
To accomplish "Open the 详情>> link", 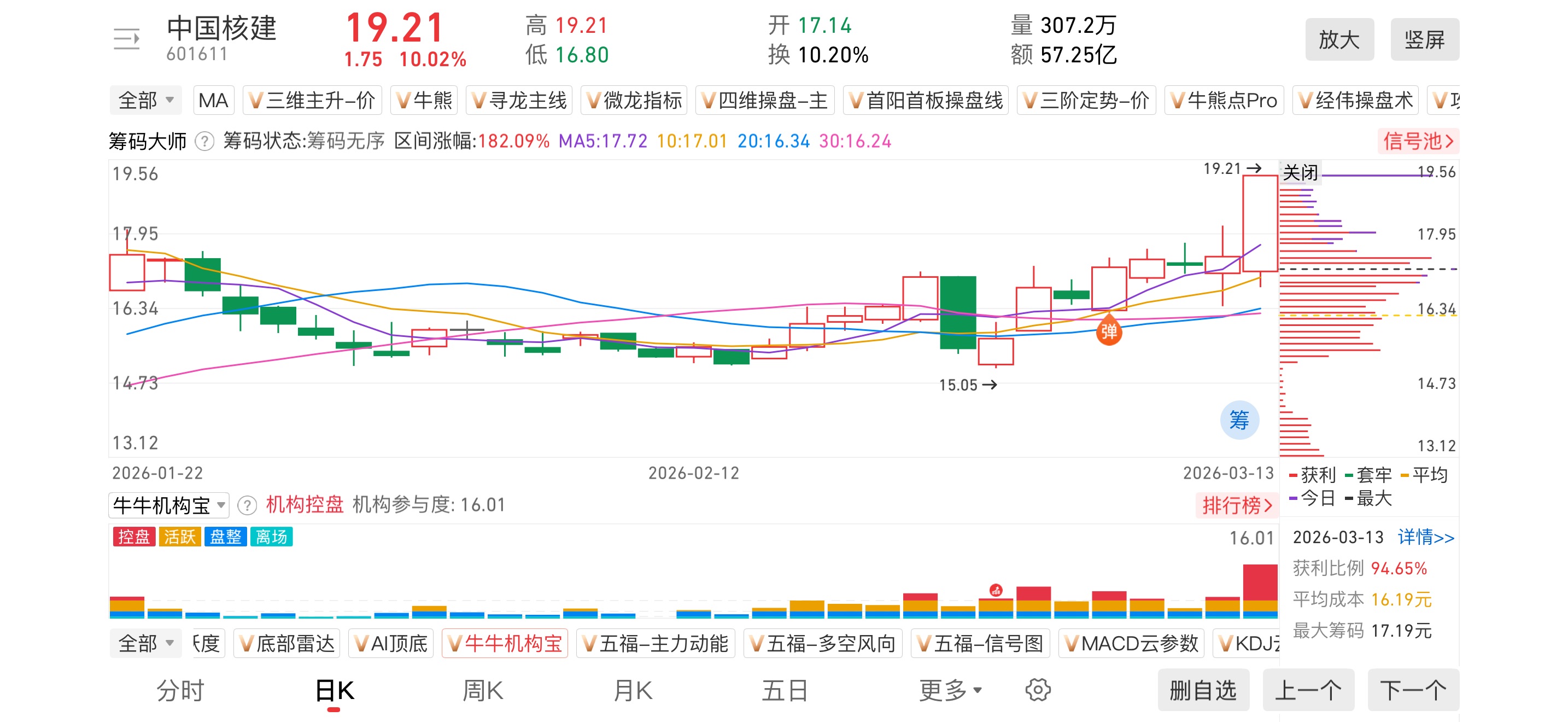I will pos(1425,537).
